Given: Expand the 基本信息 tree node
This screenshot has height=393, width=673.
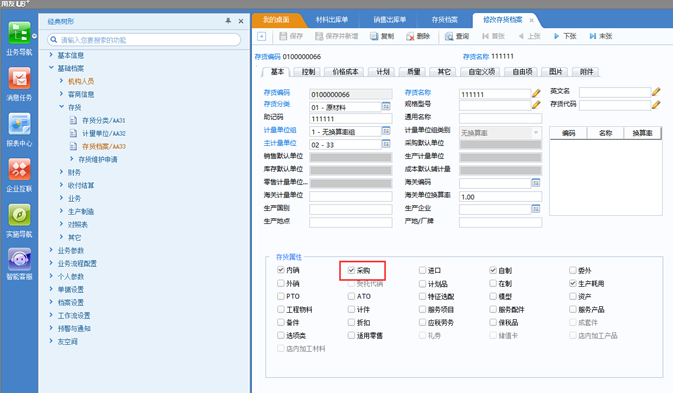Looking at the screenshot, I should 51,55.
